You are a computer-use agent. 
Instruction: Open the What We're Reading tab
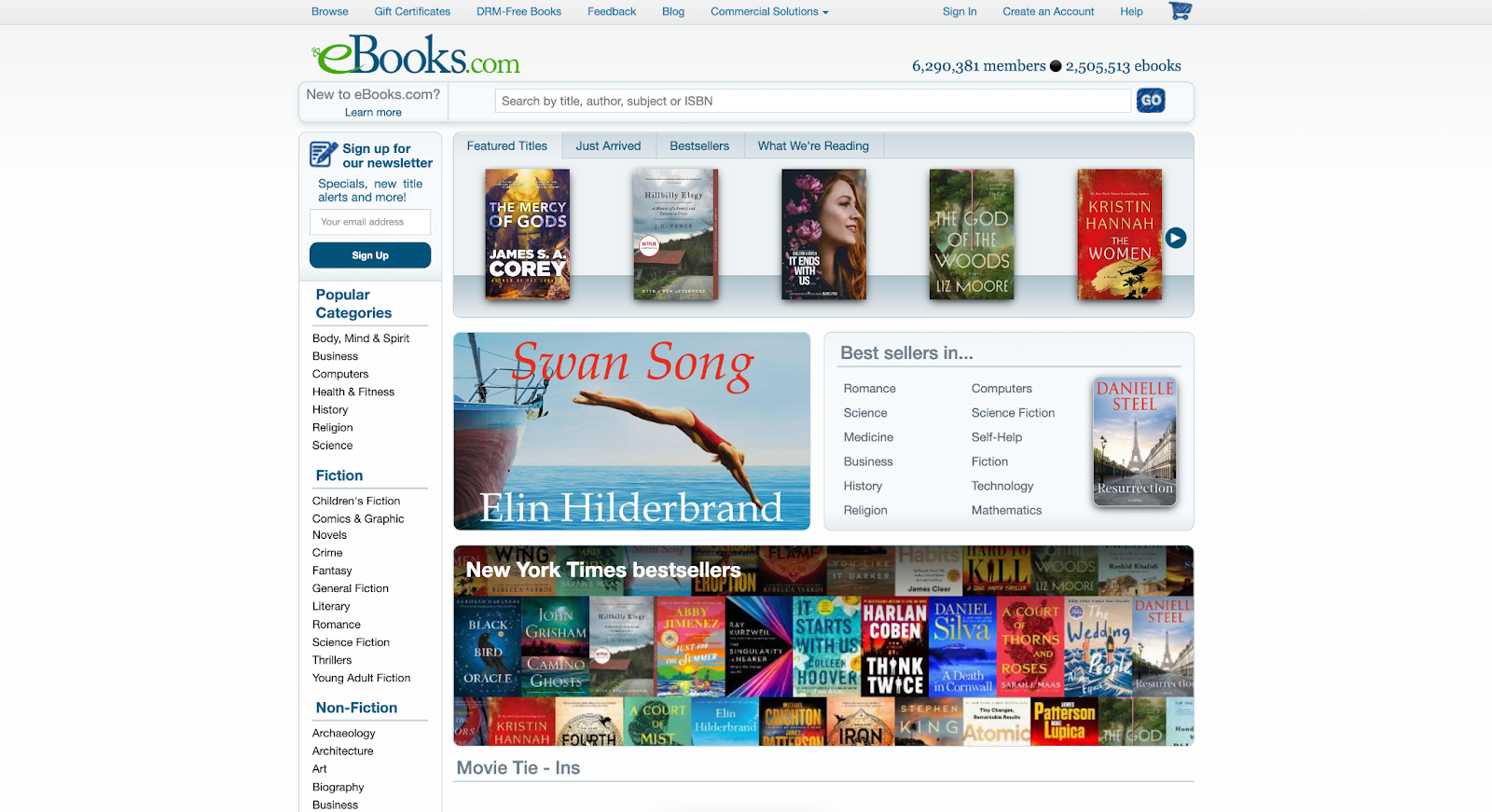pos(813,145)
